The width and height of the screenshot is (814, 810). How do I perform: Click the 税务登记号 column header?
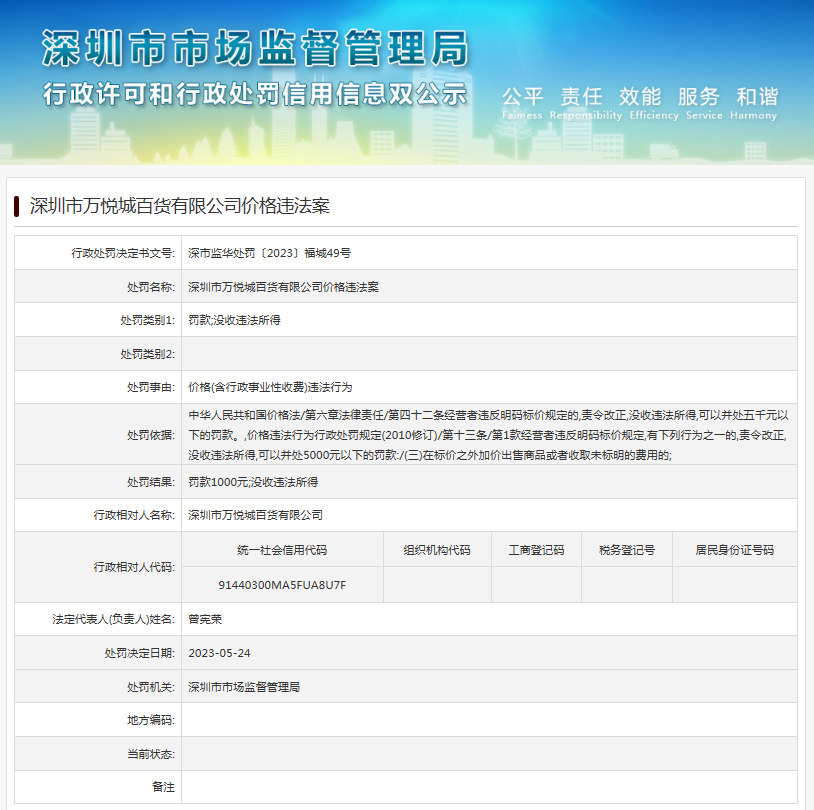(627, 550)
